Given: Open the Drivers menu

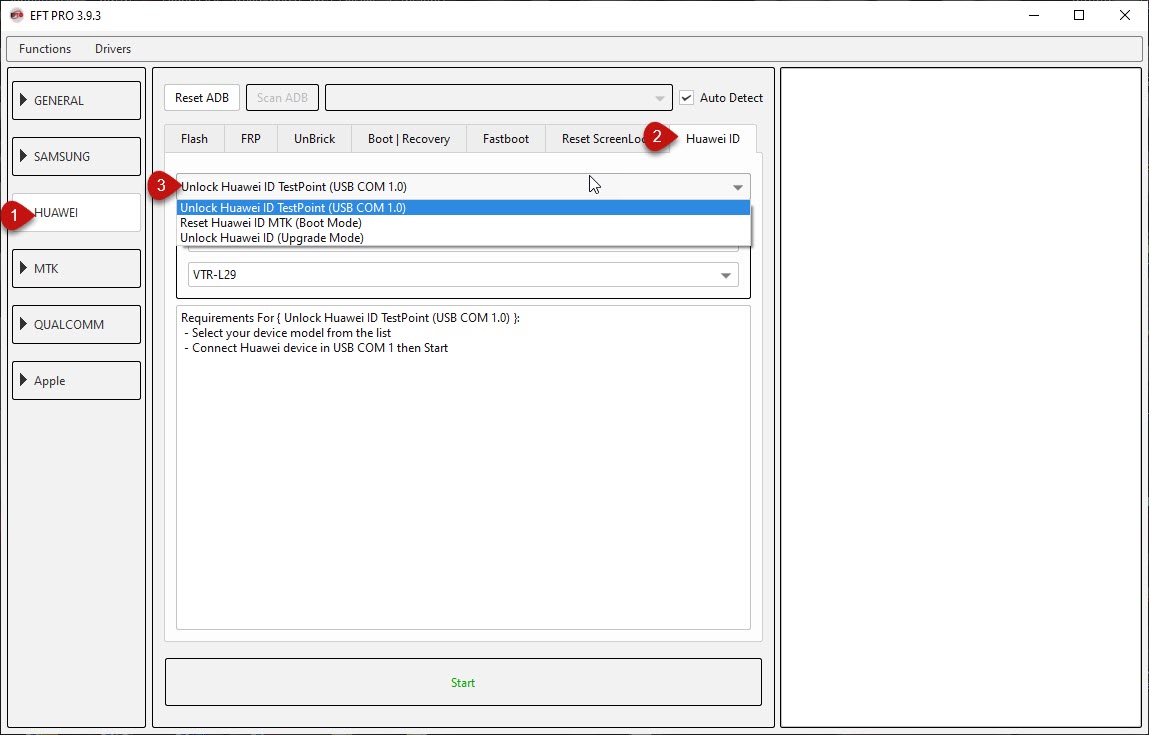Looking at the screenshot, I should (113, 49).
